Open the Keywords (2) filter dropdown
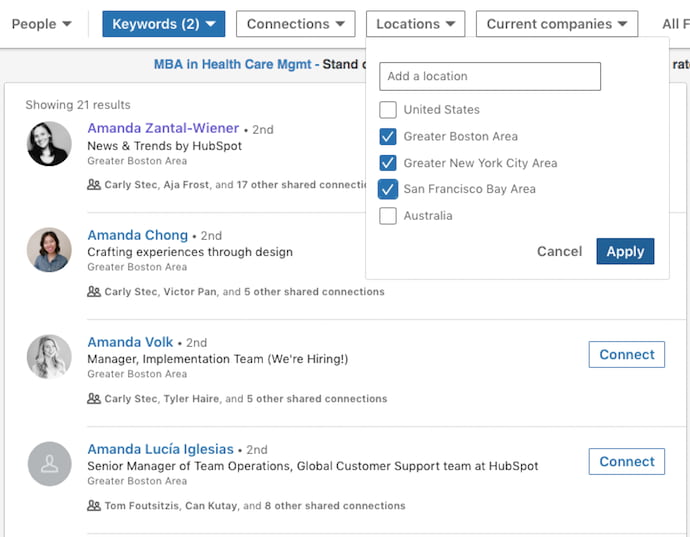The width and height of the screenshot is (690, 537). click(x=163, y=24)
